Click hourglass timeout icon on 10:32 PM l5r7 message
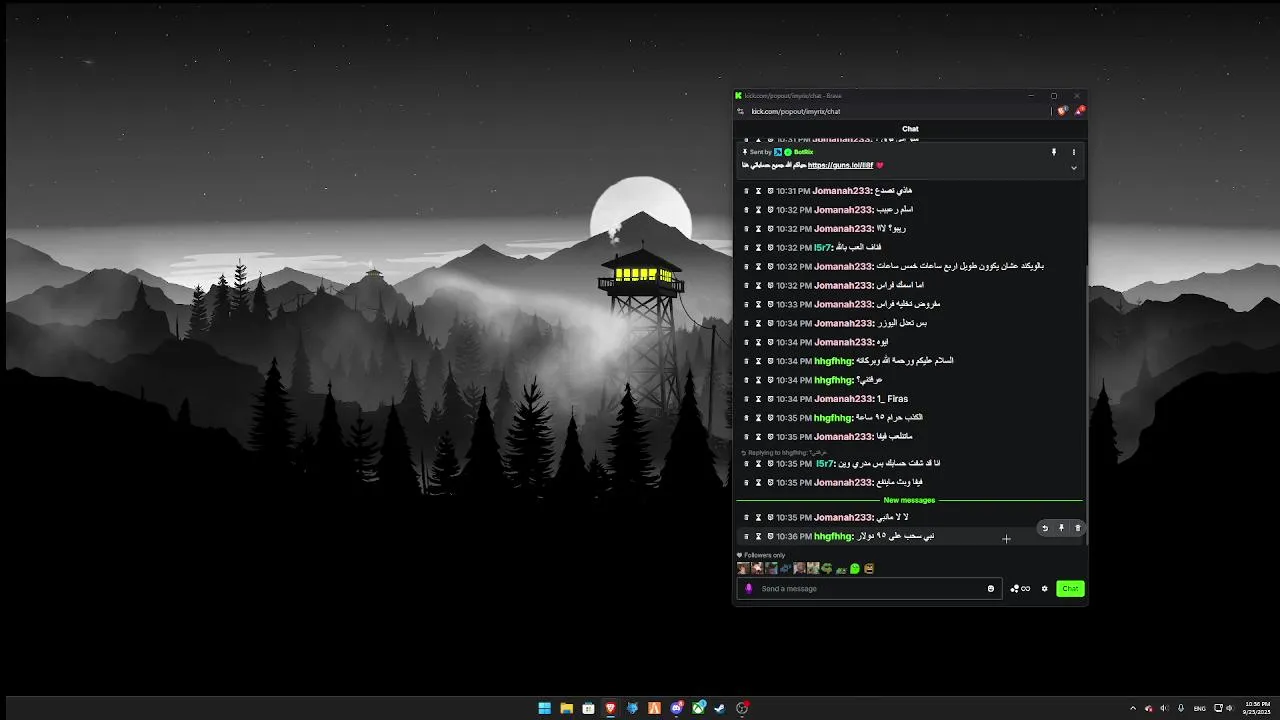Screen dimensions: 1280x720 (758, 247)
